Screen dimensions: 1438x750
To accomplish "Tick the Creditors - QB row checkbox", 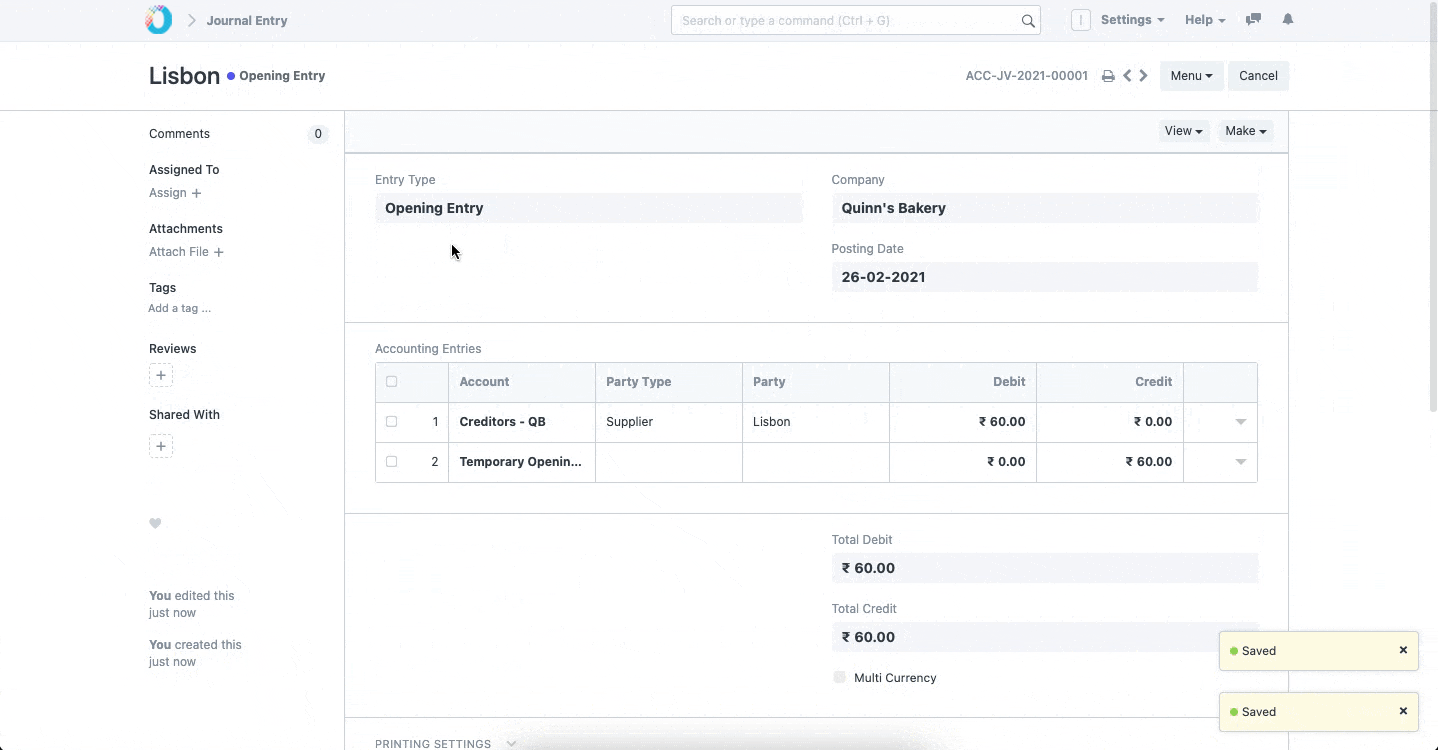I will [391, 422].
